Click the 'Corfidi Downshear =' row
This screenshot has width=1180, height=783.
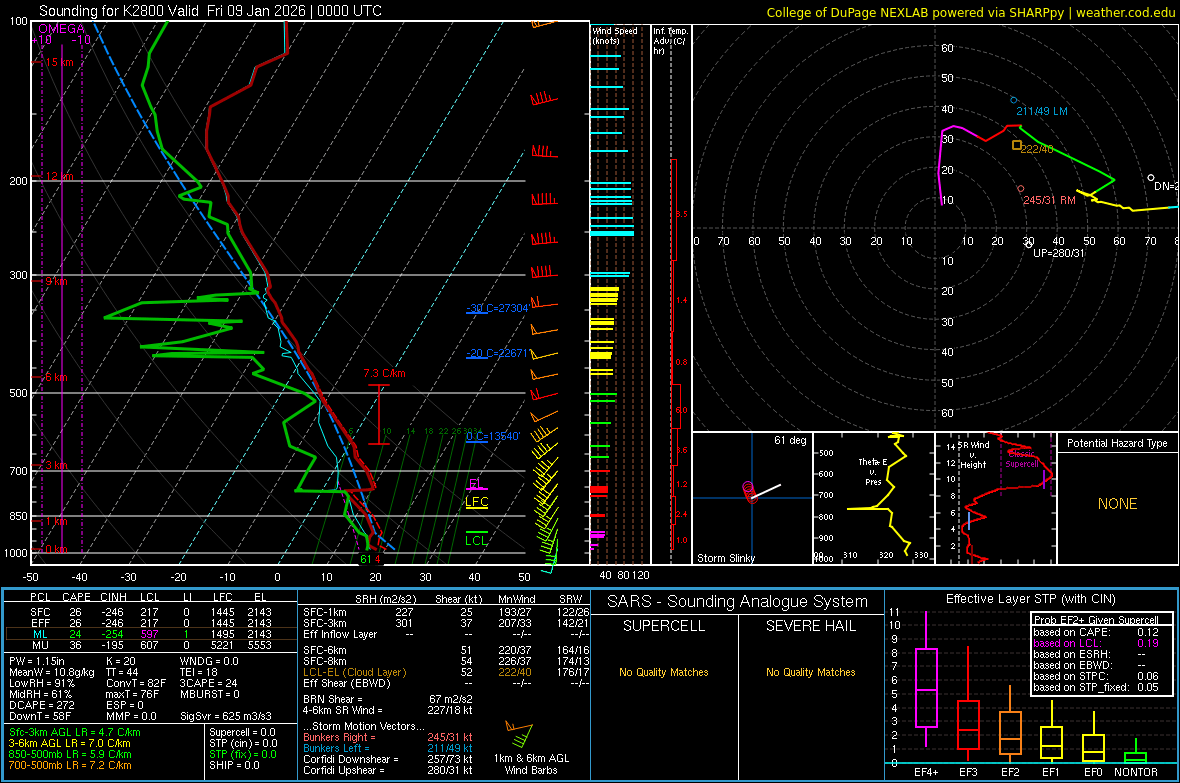pos(388,759)
